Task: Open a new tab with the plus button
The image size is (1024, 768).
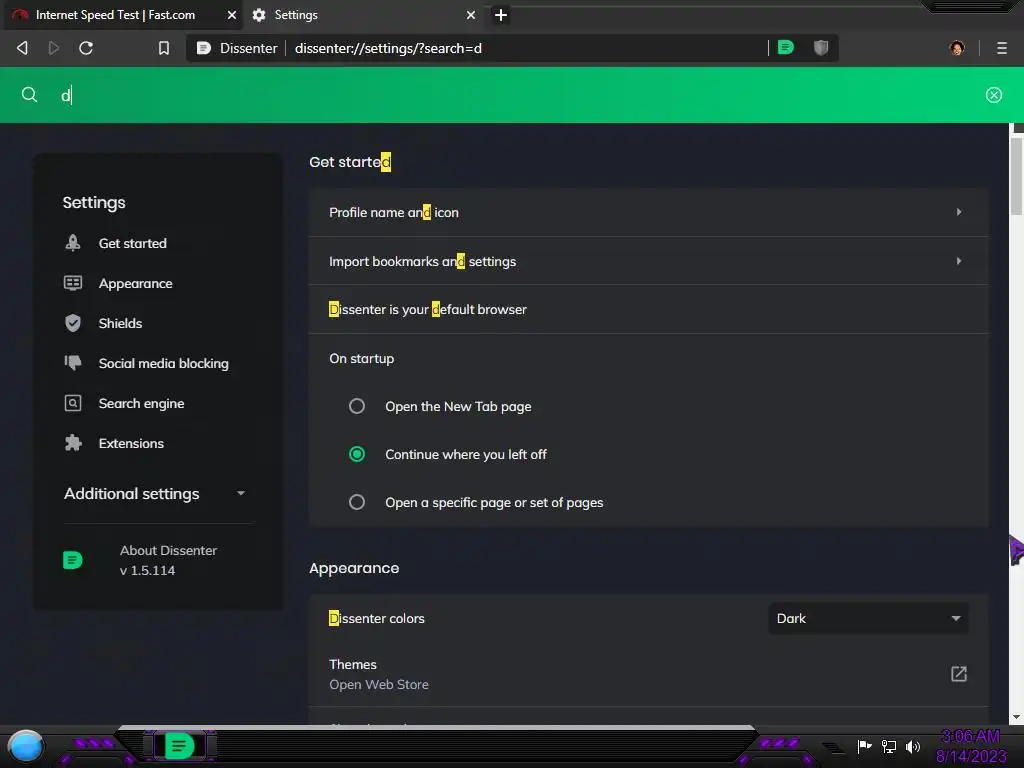Action: pyautogui.click(x=500, y=15)
